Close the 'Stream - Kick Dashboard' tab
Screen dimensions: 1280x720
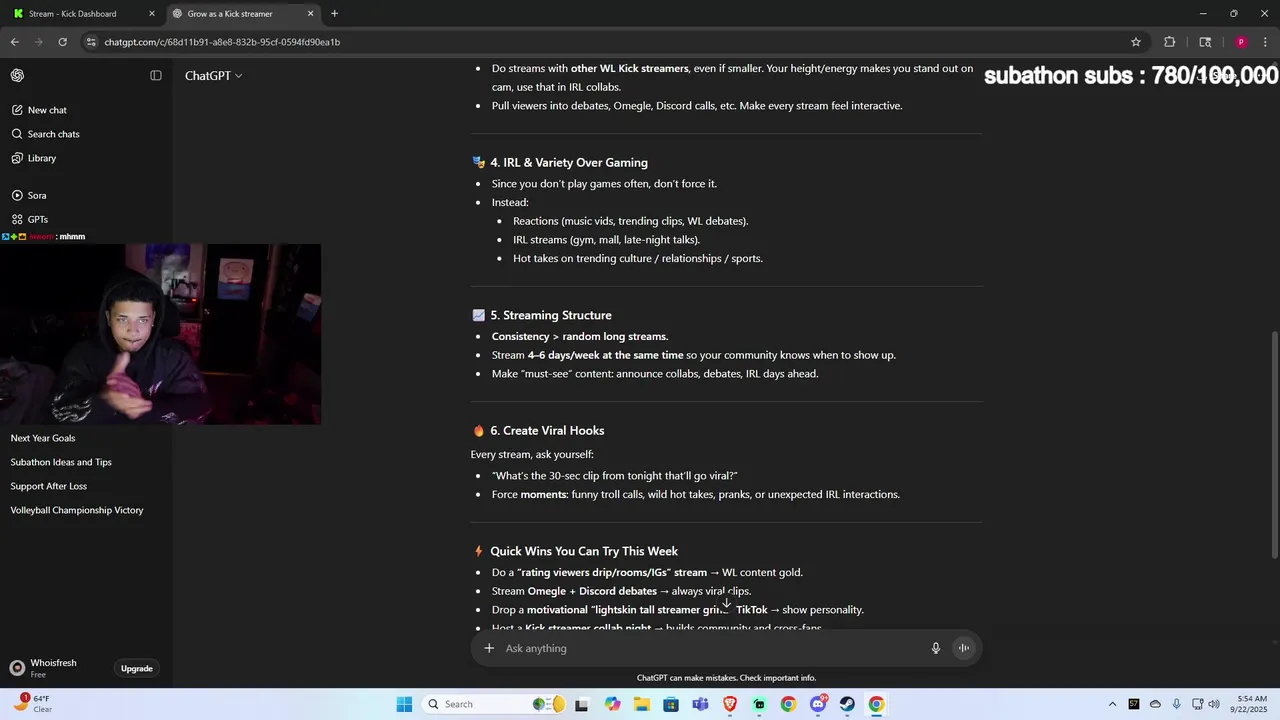[x=152, y=14]
